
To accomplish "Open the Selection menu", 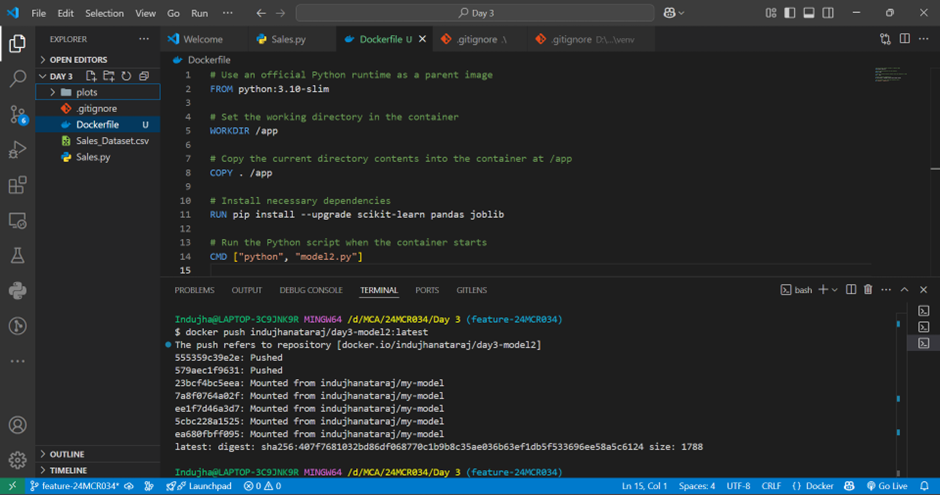I will coord(104,13).
